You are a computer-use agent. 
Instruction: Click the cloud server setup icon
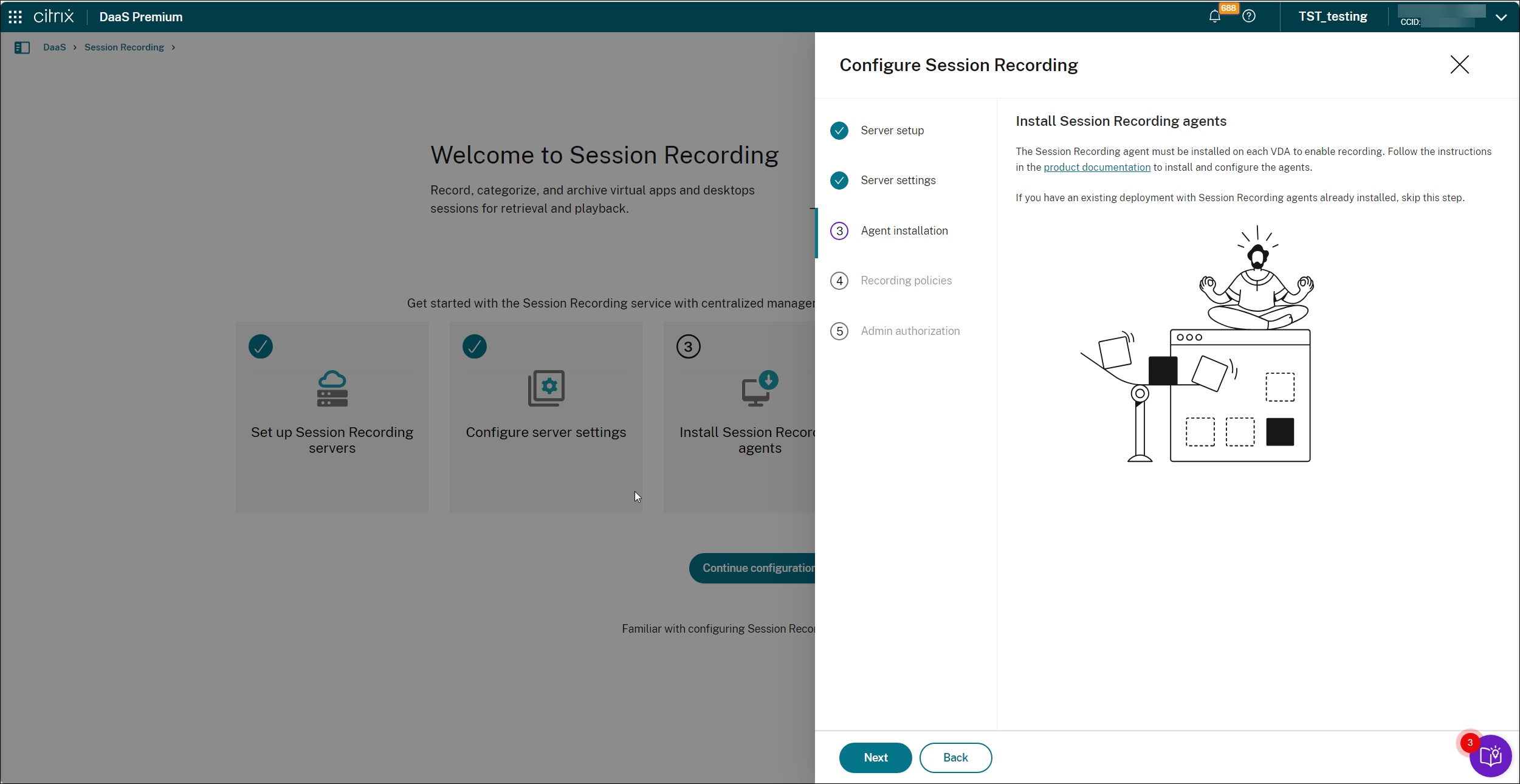pyautogui.click(x=332, y=388)
